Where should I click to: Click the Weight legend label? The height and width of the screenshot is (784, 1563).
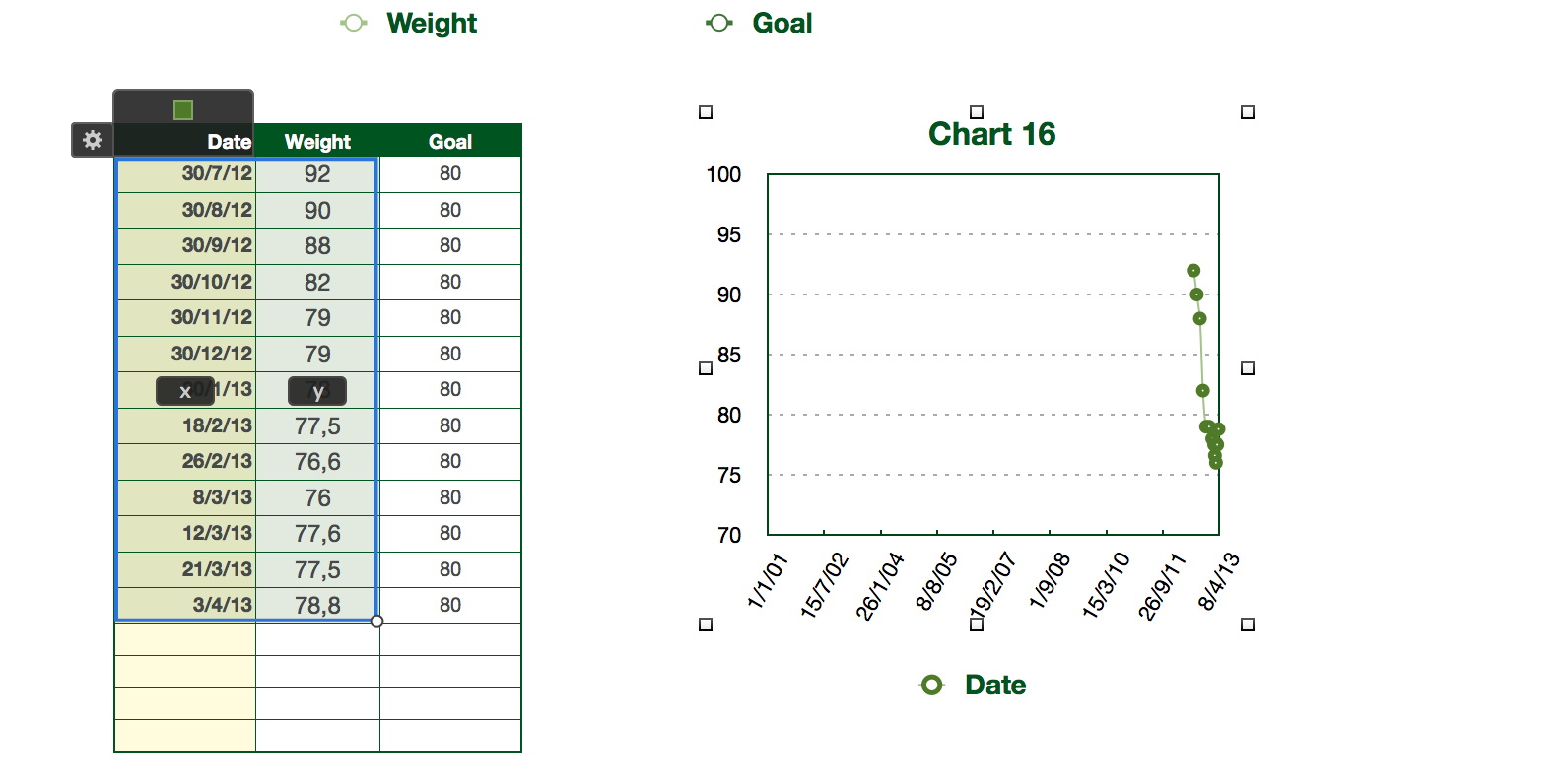click(432, 23)
